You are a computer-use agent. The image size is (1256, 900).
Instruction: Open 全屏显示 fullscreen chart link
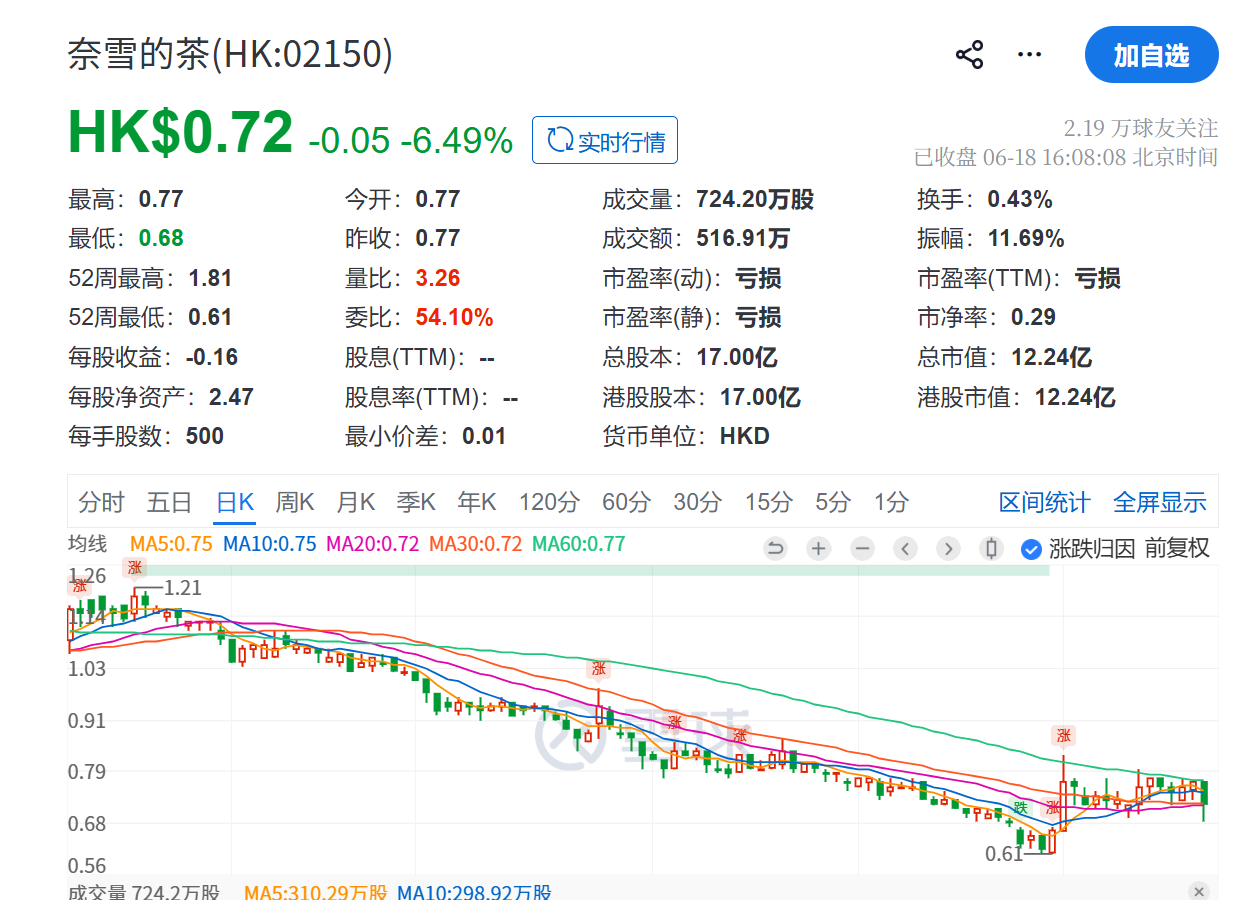(1160, 502)
